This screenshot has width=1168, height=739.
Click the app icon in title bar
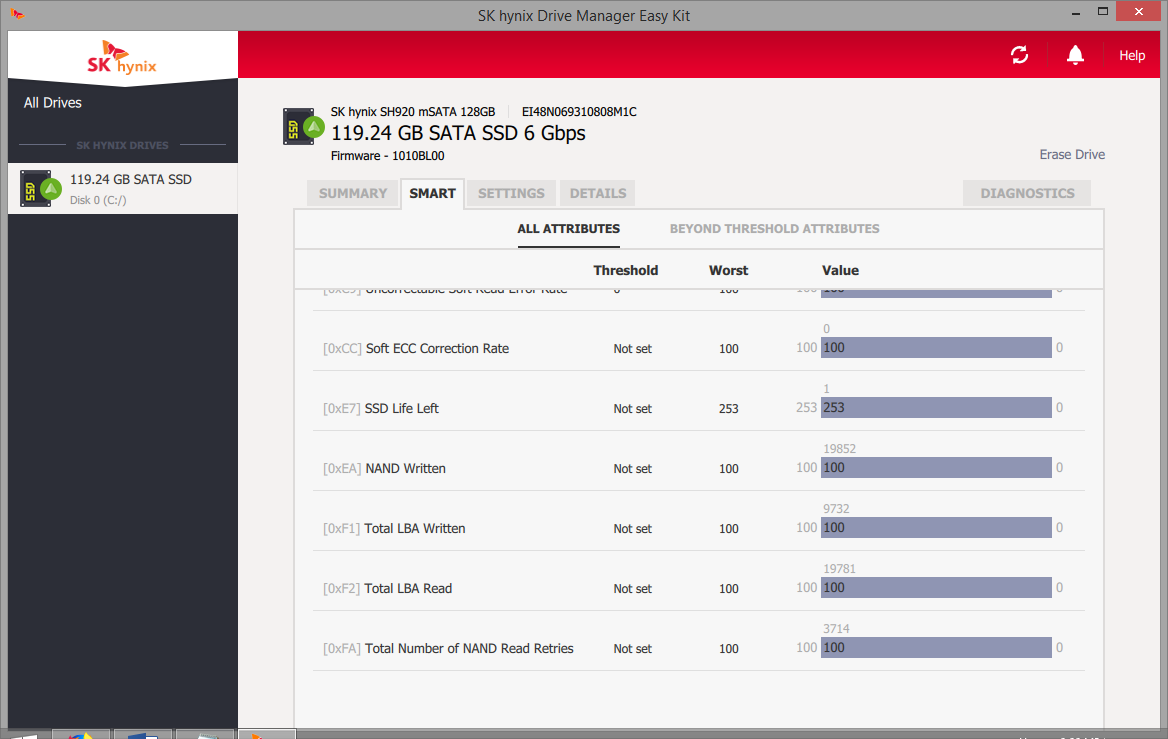[17, 13]
